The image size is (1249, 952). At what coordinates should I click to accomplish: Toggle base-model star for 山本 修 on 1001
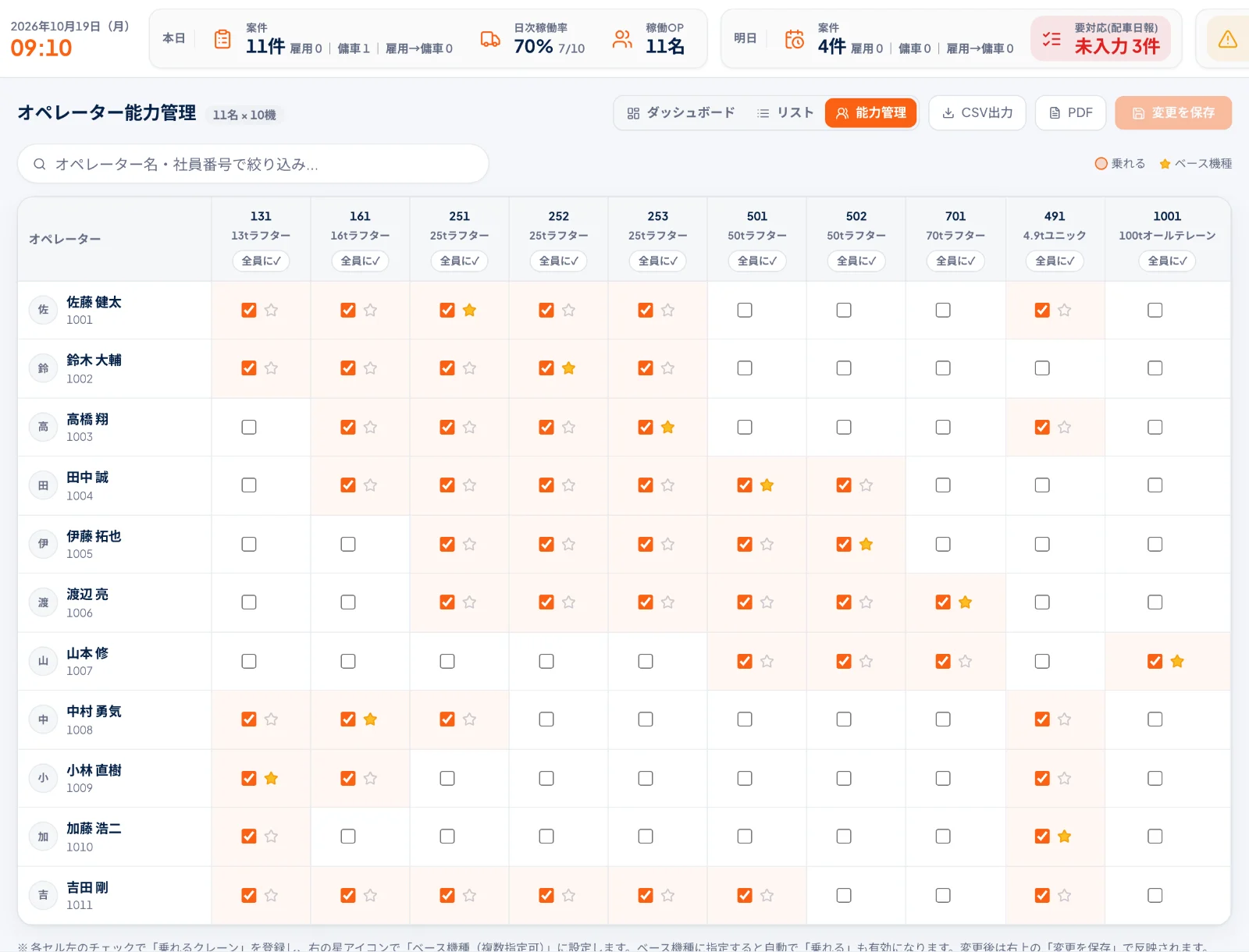(x=1177, y=662)
